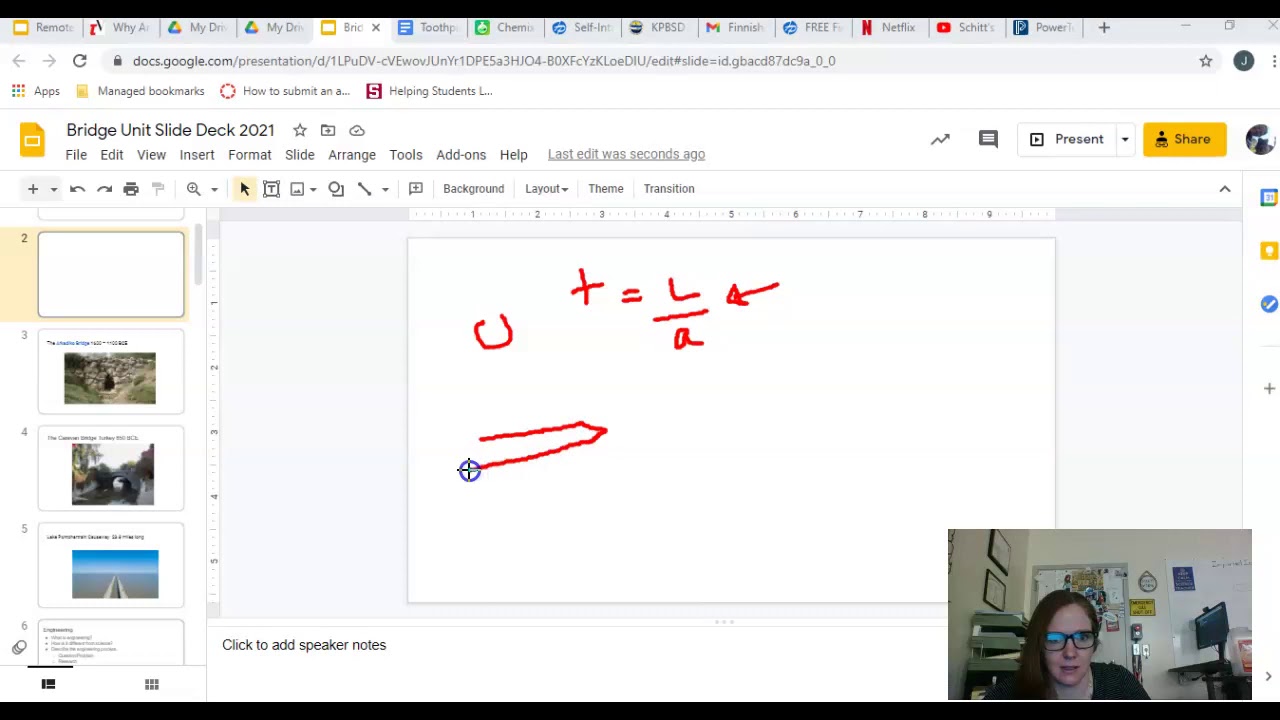1280x720 pixels.
Task: Open the Layout dropdown
Action: tap(547, 189)
